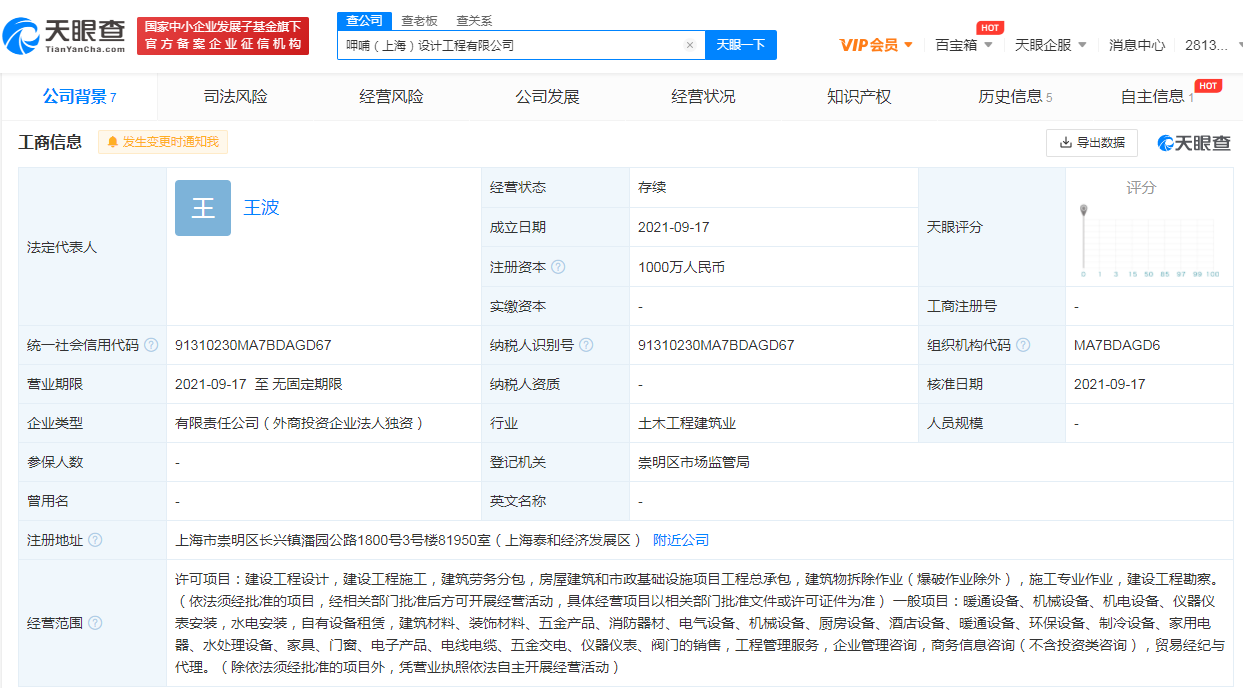
Task: Click the 王 avatar of legal representative
Action: tap(203, 208)
